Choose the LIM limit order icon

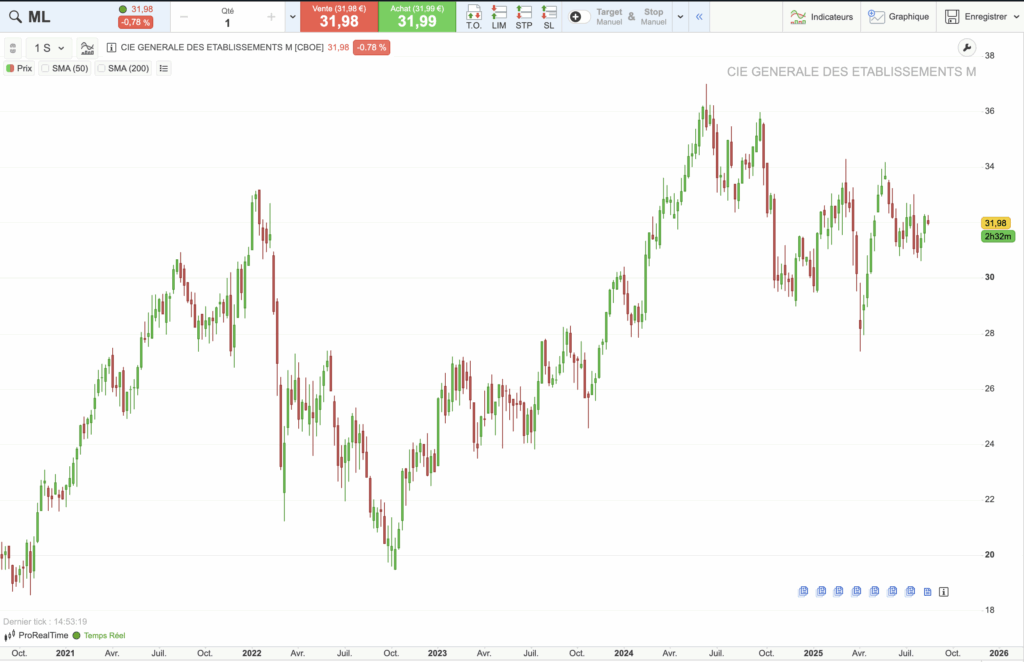coord(499,16)
